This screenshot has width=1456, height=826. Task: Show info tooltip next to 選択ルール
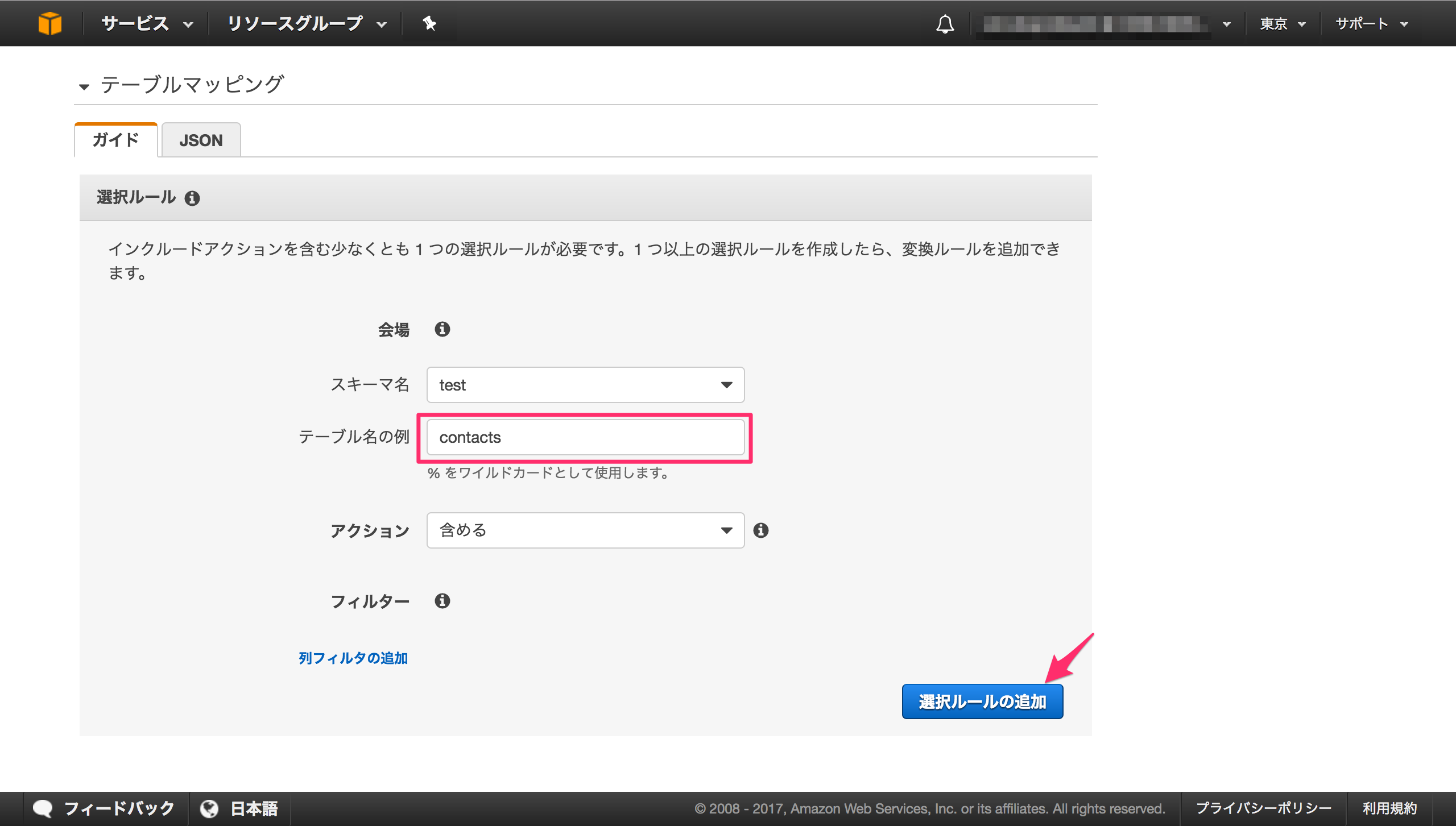tap(193, 198)
